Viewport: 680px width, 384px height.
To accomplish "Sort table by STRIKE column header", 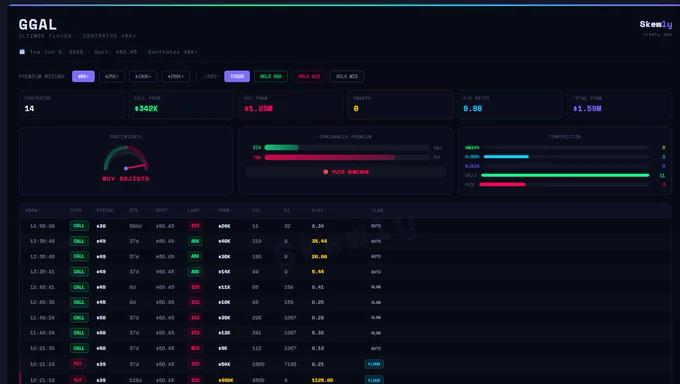I will 105,210.
